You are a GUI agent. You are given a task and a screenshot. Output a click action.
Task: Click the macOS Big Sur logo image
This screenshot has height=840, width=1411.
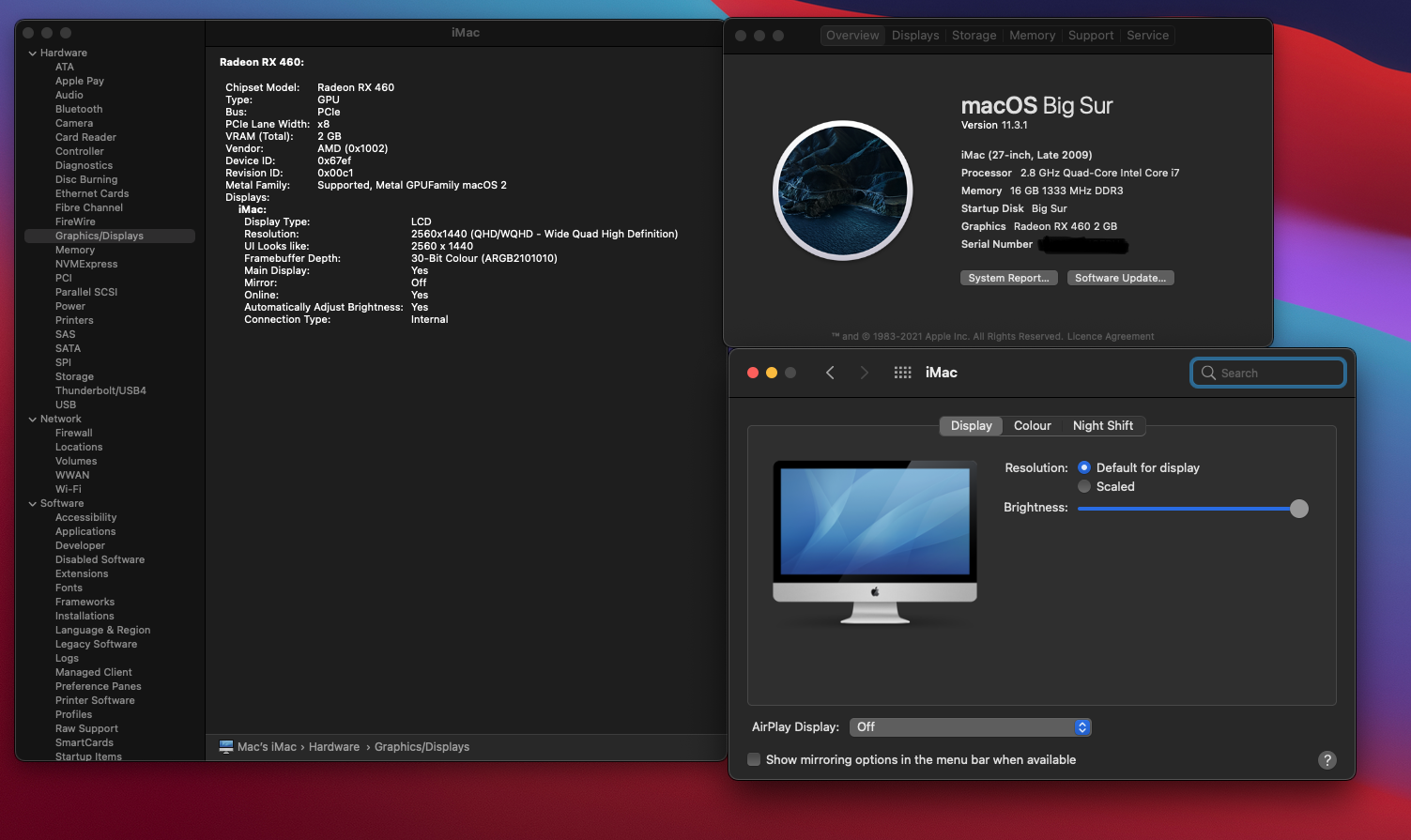(843, 191)
